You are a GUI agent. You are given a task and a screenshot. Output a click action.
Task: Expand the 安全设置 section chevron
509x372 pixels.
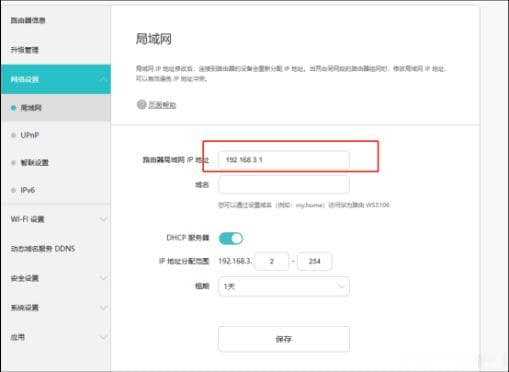pyautogui.click(x=103, y=278)
